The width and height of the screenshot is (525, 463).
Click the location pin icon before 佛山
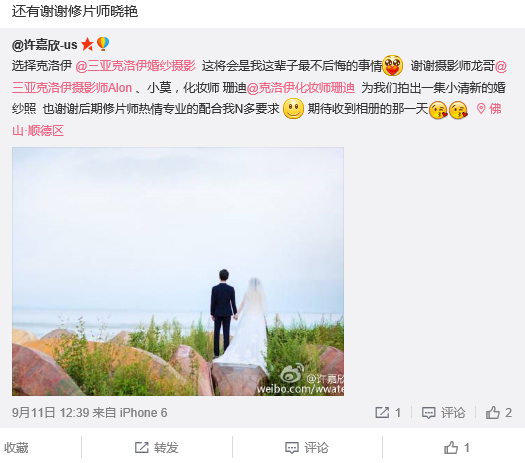pyautogui.click(x=481, y=109)
